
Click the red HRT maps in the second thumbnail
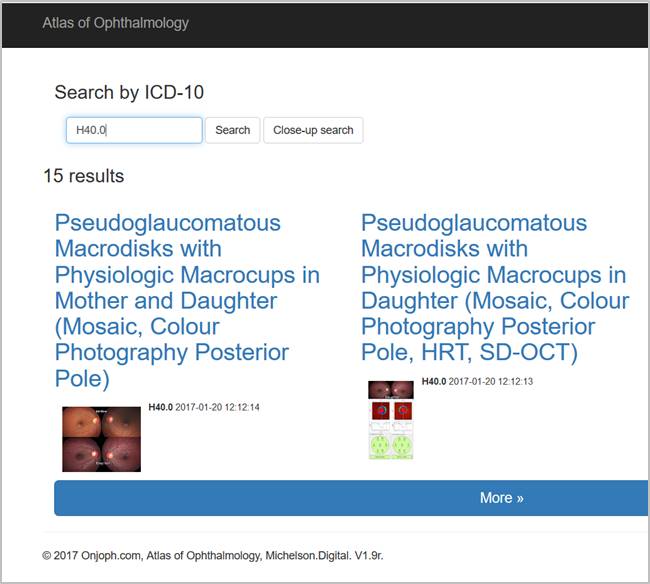390,410
